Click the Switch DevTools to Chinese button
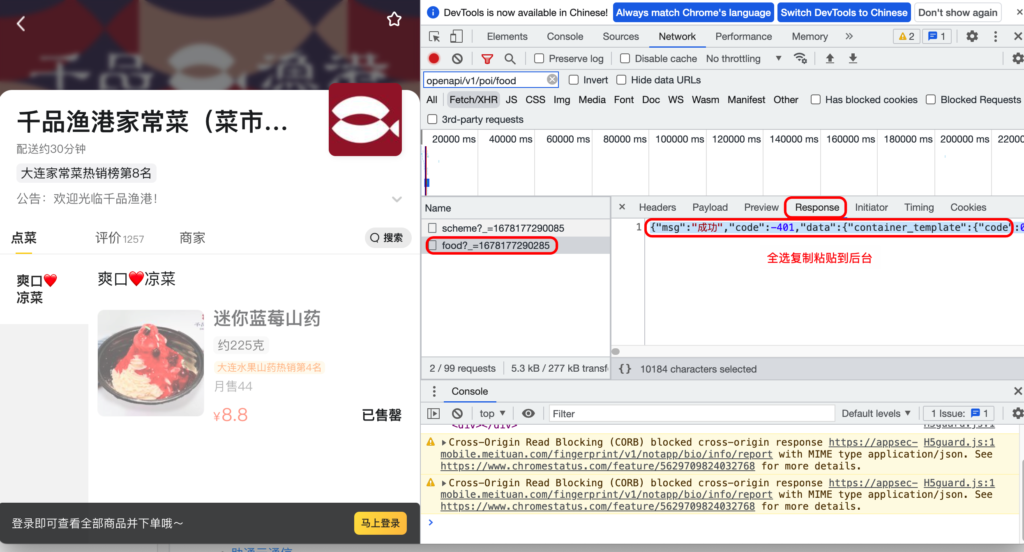Screen dimensions: 1024x552 (844, 12)
